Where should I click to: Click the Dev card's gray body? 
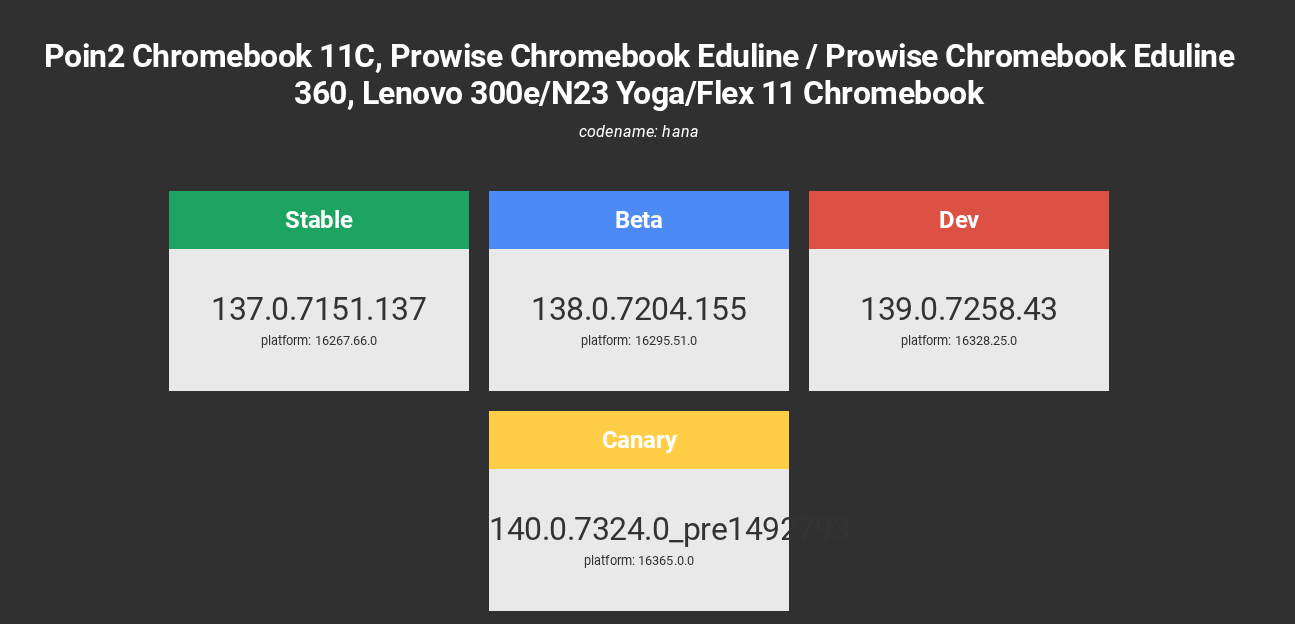coord(959,320)
